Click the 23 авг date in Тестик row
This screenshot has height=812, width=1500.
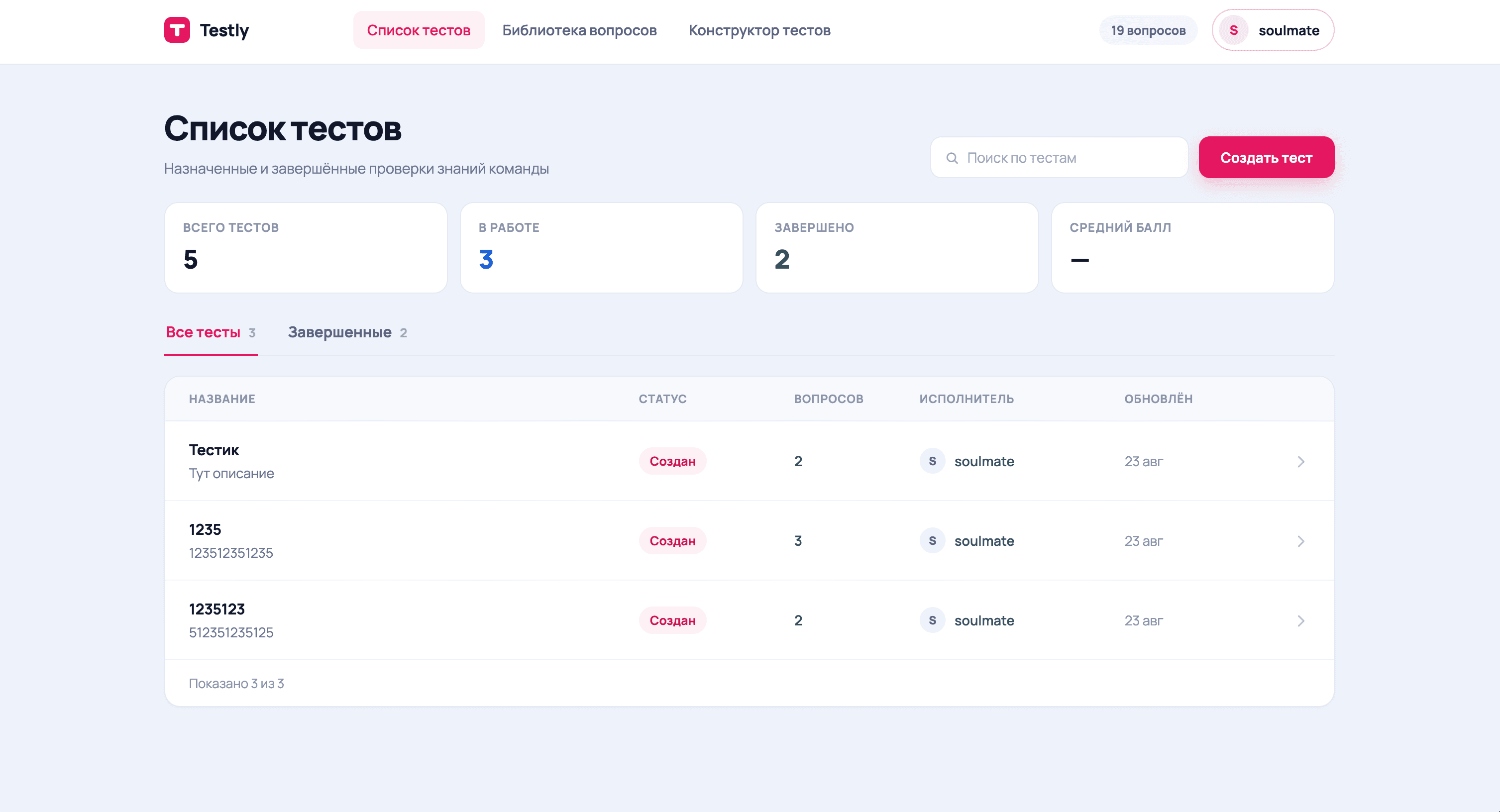(1144, 462)
